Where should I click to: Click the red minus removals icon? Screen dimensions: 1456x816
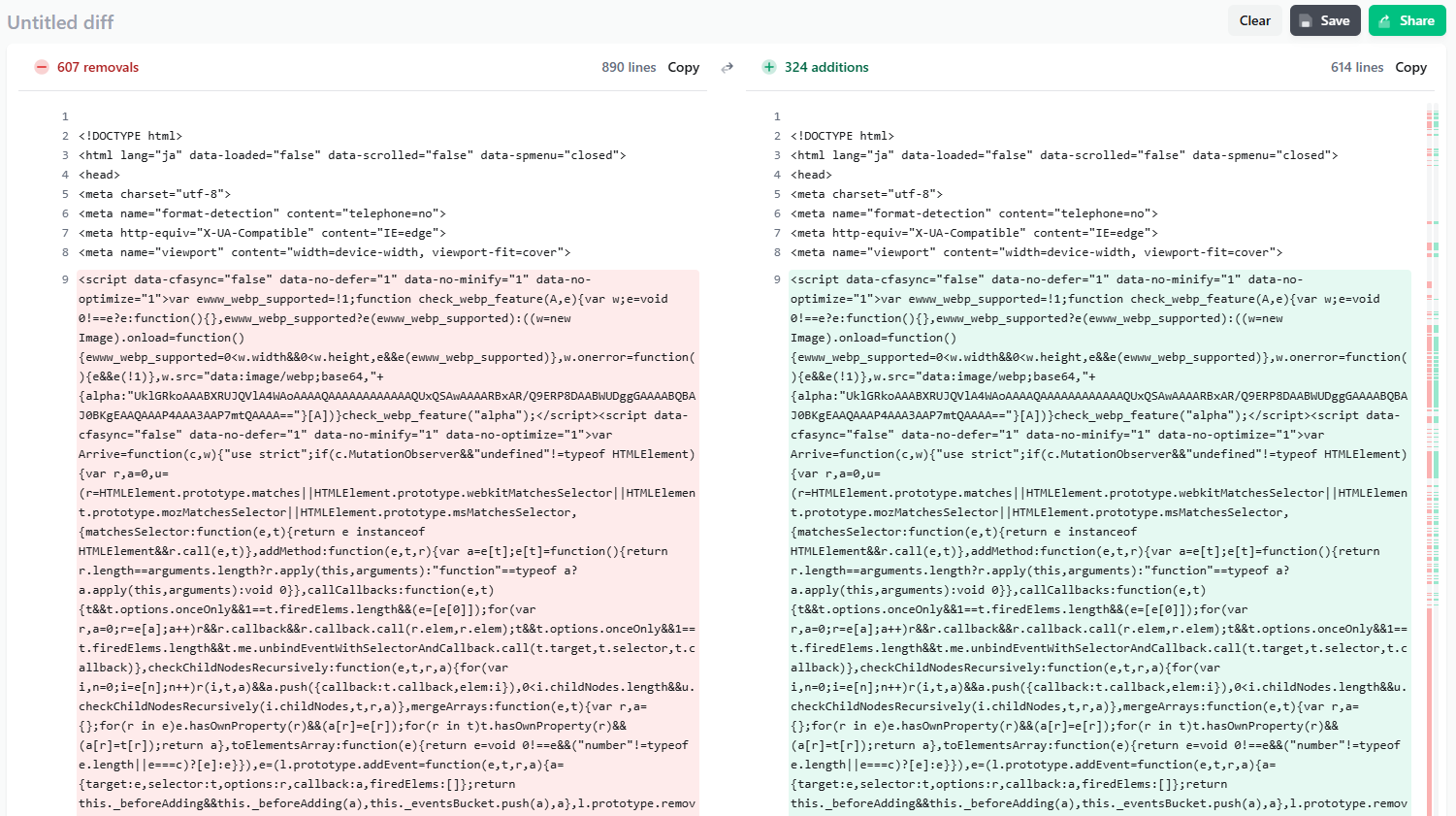(41, 67)
